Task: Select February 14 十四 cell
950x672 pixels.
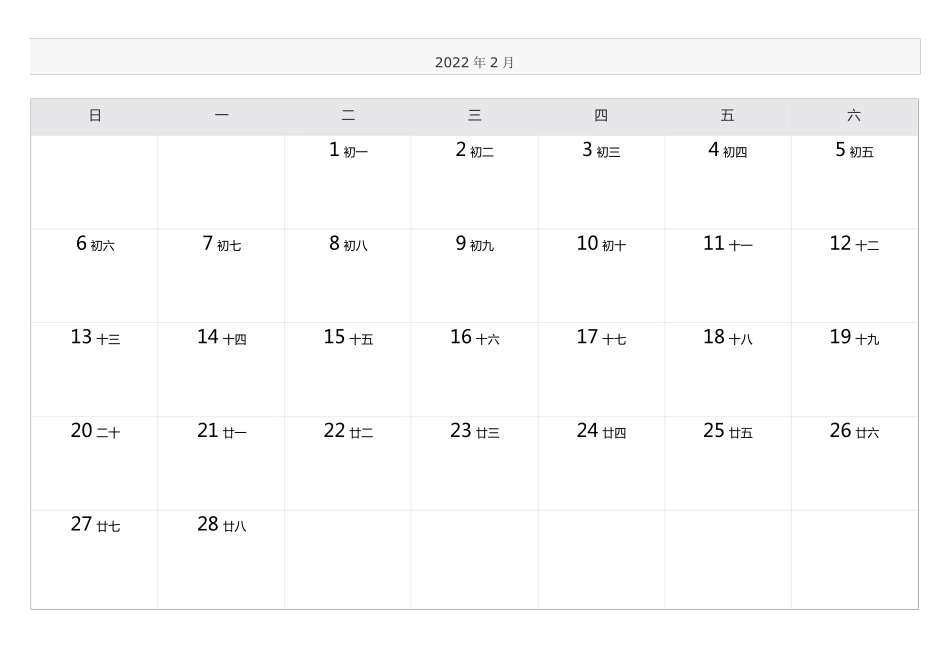Action: [221, 338]
